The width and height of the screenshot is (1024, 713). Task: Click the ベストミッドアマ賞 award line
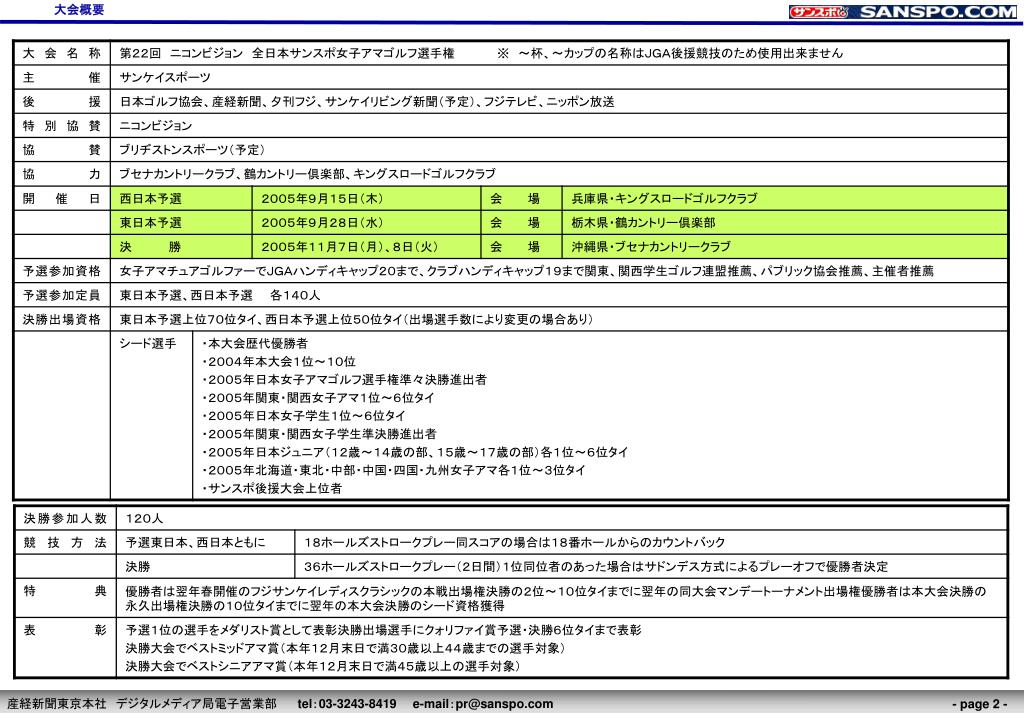(x=345, y=649)
